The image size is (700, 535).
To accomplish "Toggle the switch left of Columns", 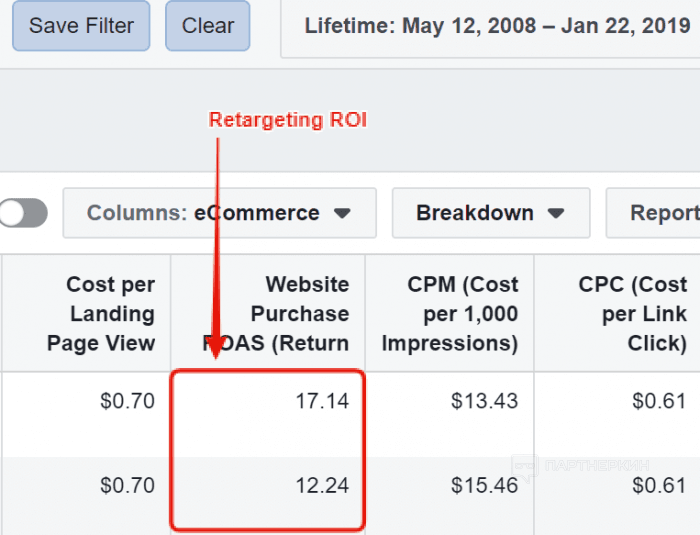I will pyautogui.click(x=24, y=213).
